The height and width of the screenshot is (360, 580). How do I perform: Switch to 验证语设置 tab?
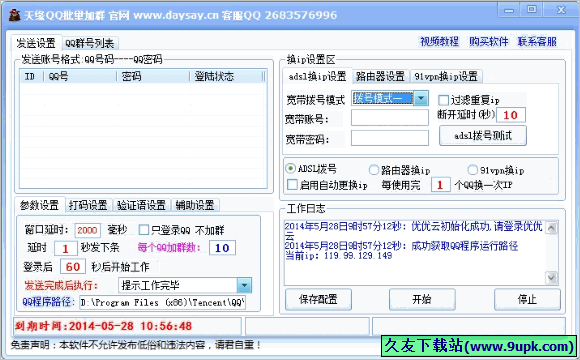141,205
